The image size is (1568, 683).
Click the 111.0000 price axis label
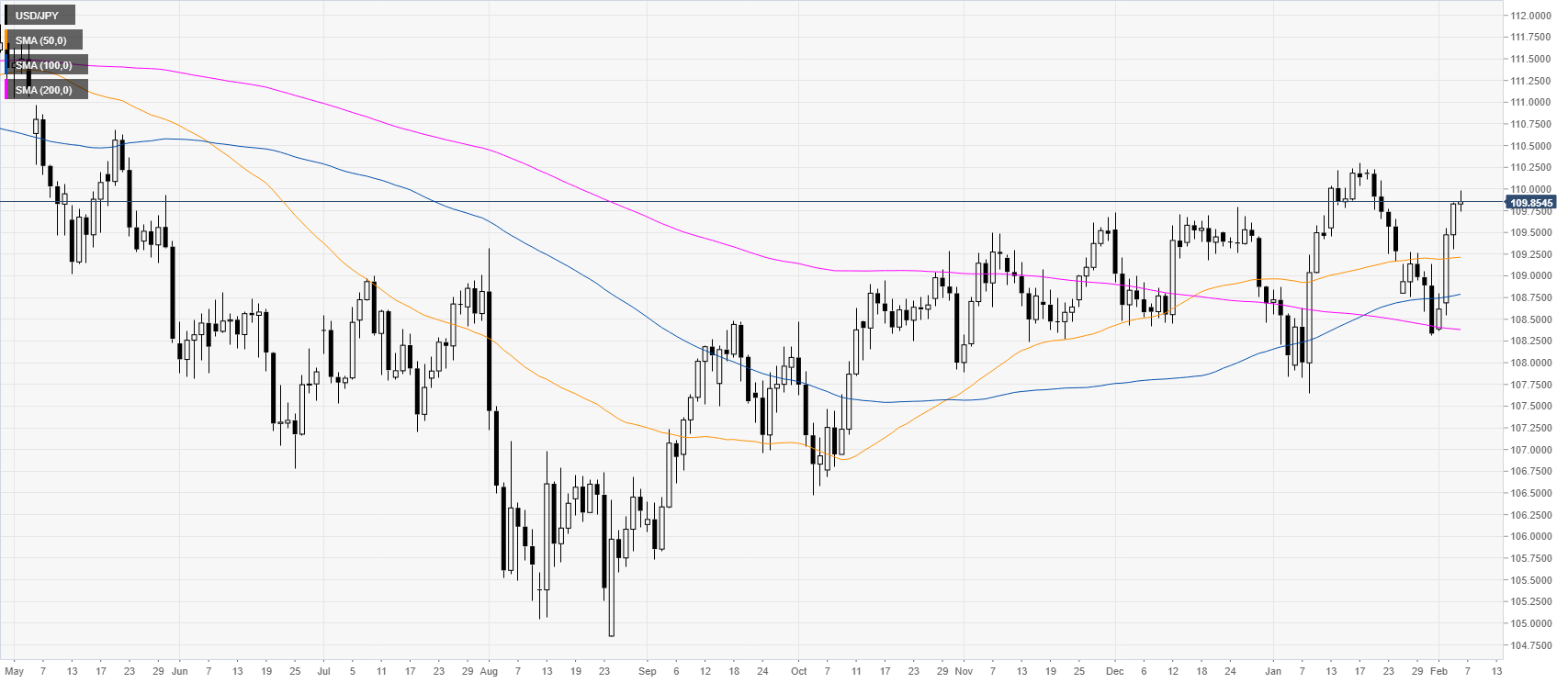click(1531, 103)
